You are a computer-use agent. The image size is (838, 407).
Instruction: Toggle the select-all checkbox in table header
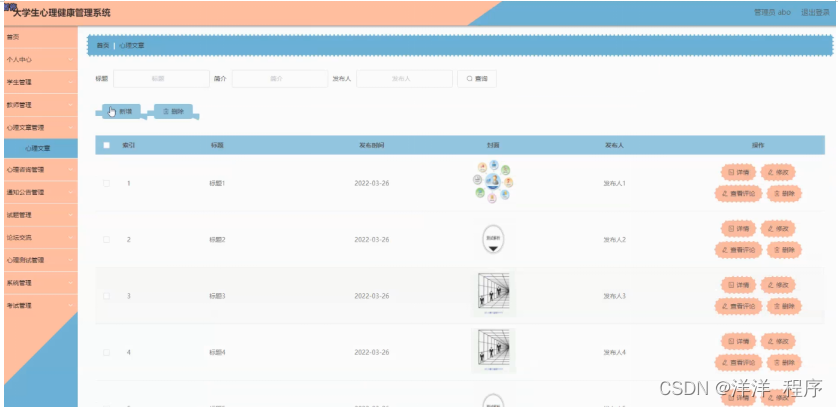pos(106,145)
